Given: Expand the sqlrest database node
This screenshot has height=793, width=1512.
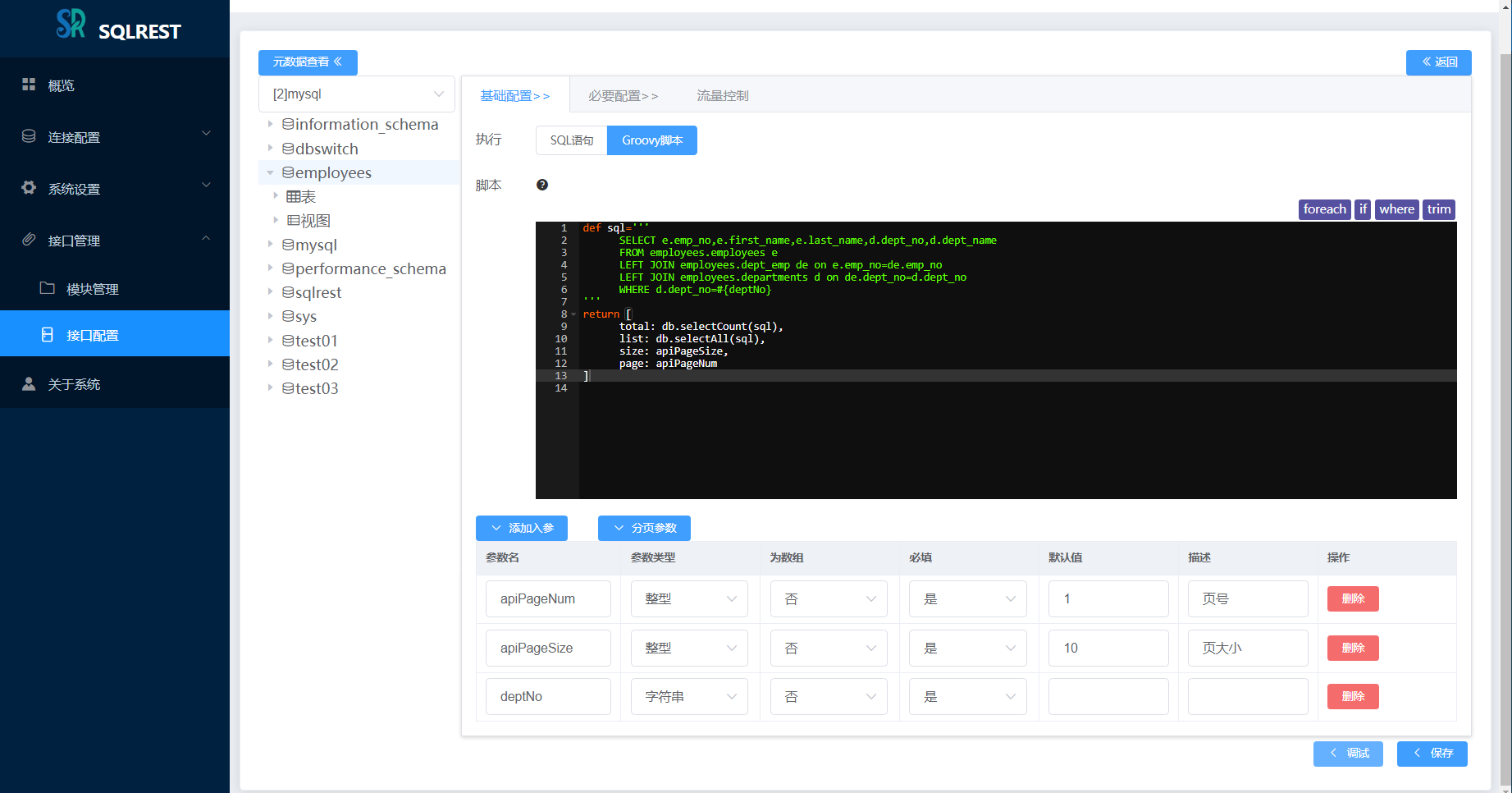Looking at the screenshot, I should tap(270, 292).
